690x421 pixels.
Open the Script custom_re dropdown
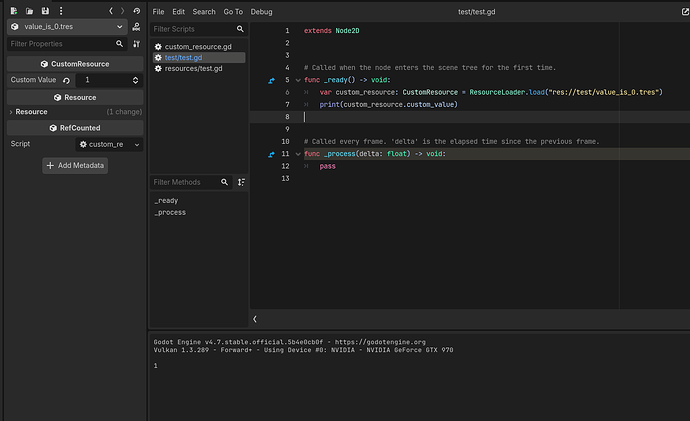tap(109, 144)
